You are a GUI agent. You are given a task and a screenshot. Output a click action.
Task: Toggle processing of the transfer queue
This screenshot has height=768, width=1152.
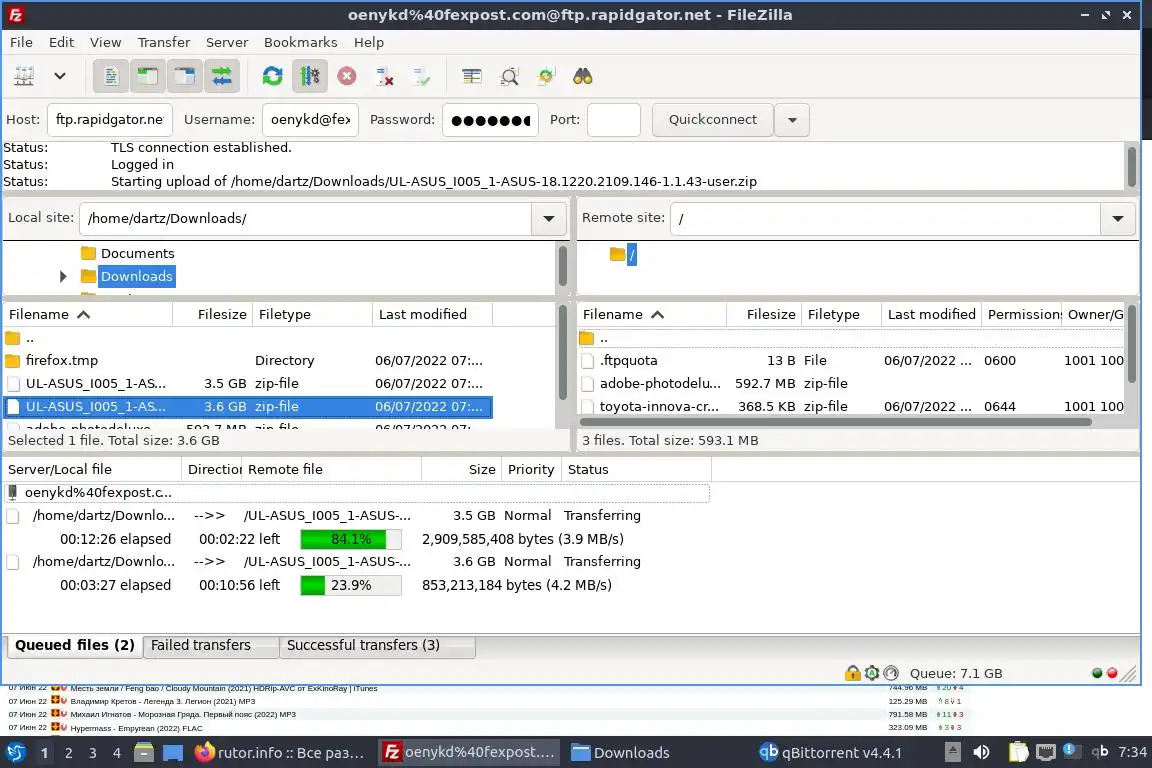pyautogui.click(x=309, y=76)
